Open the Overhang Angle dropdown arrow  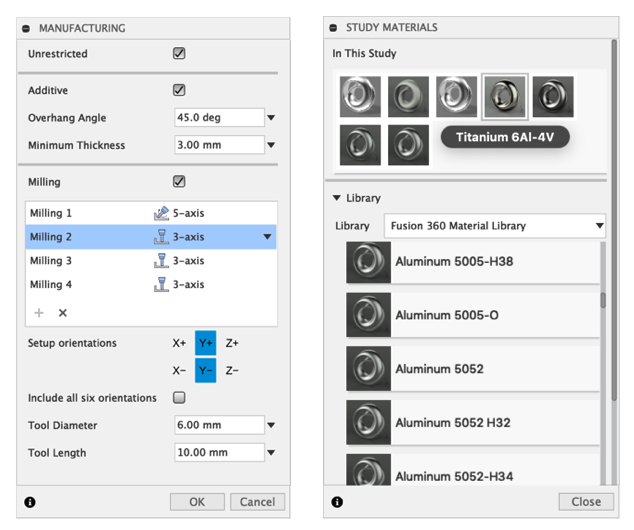point(270,118)
